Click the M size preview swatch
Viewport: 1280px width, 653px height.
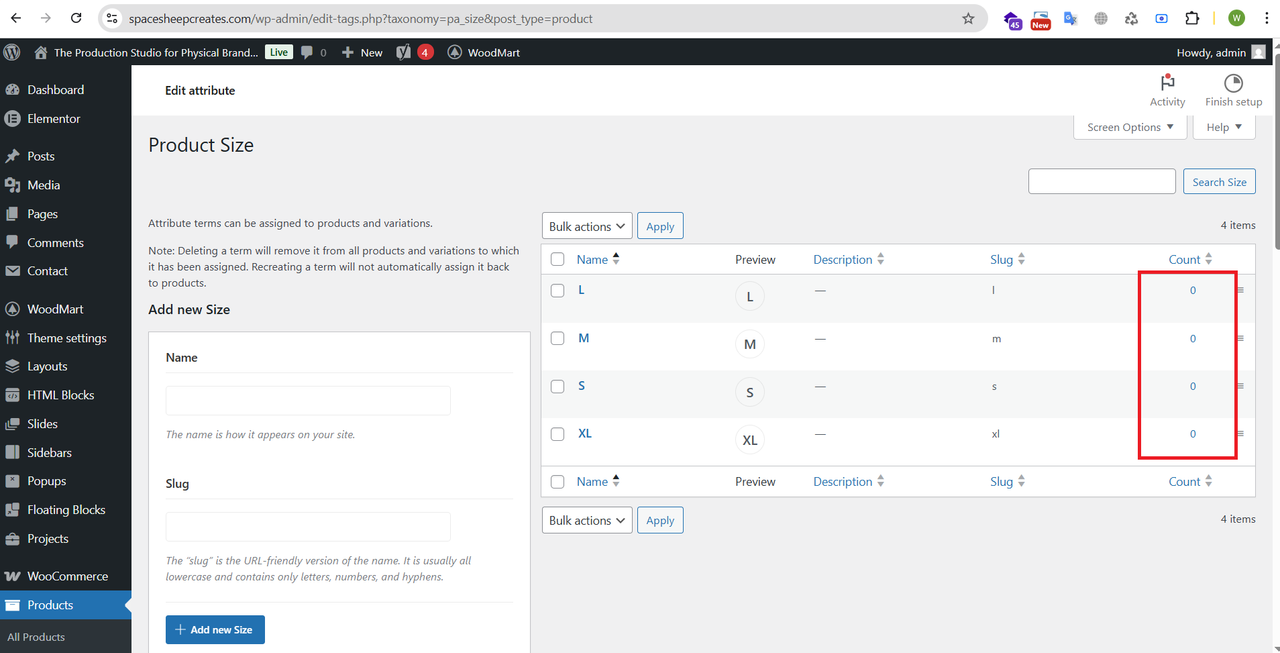(750, 345)
